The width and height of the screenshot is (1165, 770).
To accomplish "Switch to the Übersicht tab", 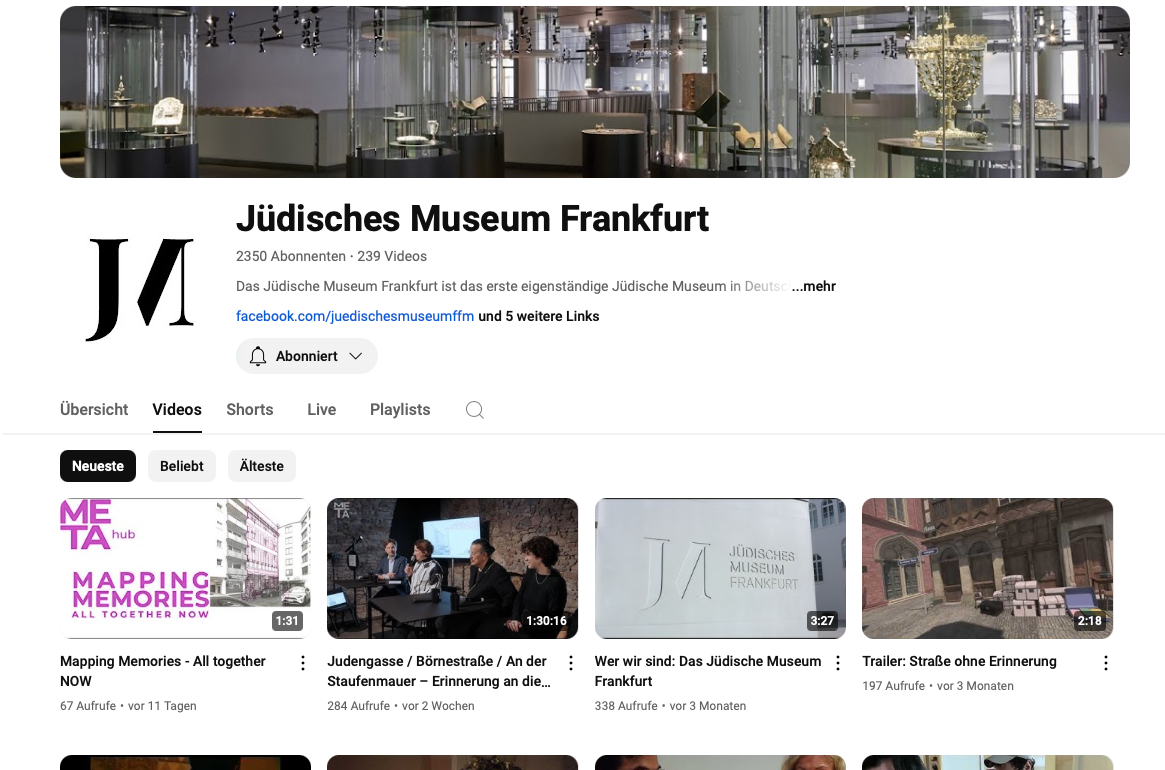I will tap(94, 410).
